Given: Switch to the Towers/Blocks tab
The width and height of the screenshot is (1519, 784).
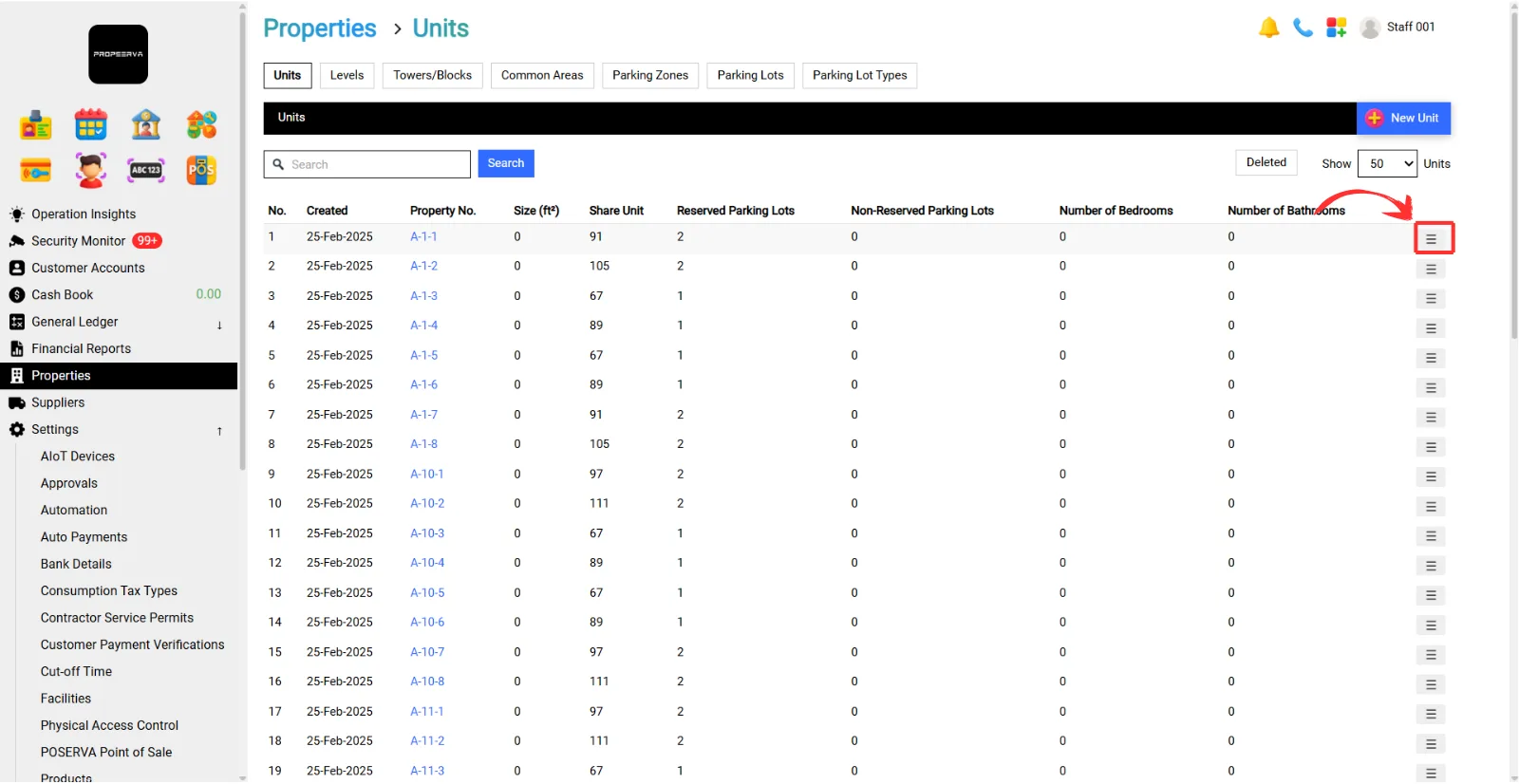Looking at the screenshot, I should click(432, 76).
